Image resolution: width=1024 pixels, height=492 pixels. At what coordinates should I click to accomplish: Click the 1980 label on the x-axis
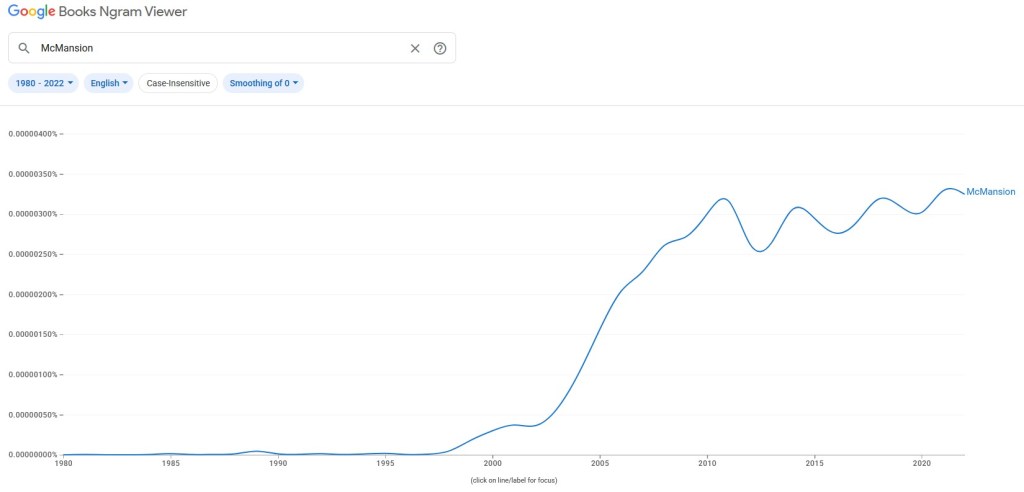click(63, 464)
